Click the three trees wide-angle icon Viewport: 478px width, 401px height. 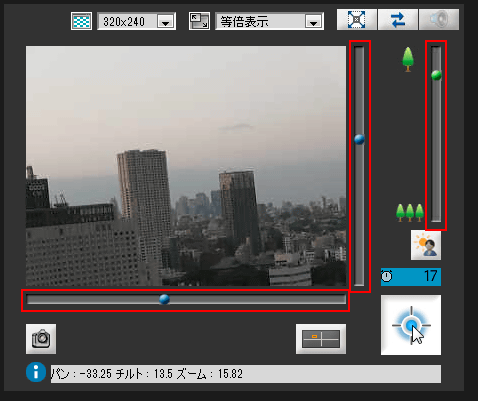tap(410, 213)
